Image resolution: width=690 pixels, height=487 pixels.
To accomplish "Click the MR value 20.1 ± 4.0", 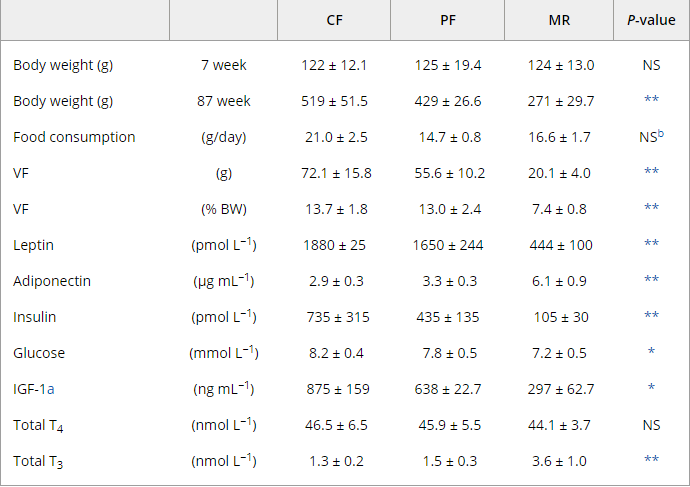I will coord(559,173).
